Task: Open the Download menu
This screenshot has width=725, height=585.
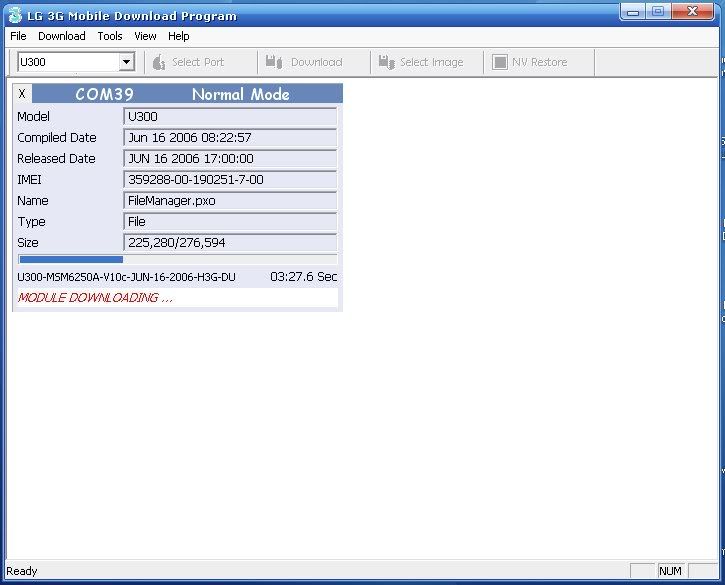Action: 61,36
